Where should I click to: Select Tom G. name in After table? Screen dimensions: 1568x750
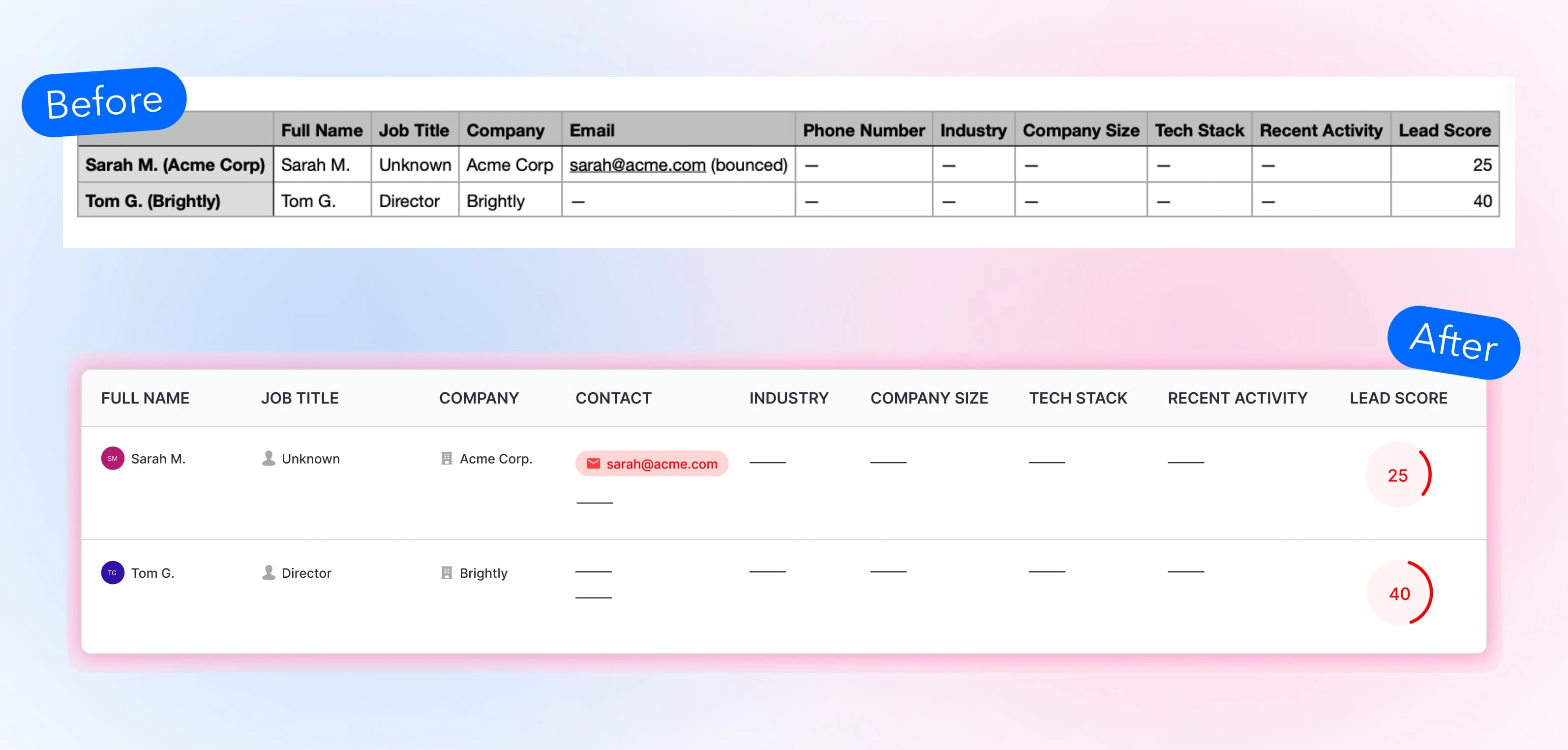[153, 573]
